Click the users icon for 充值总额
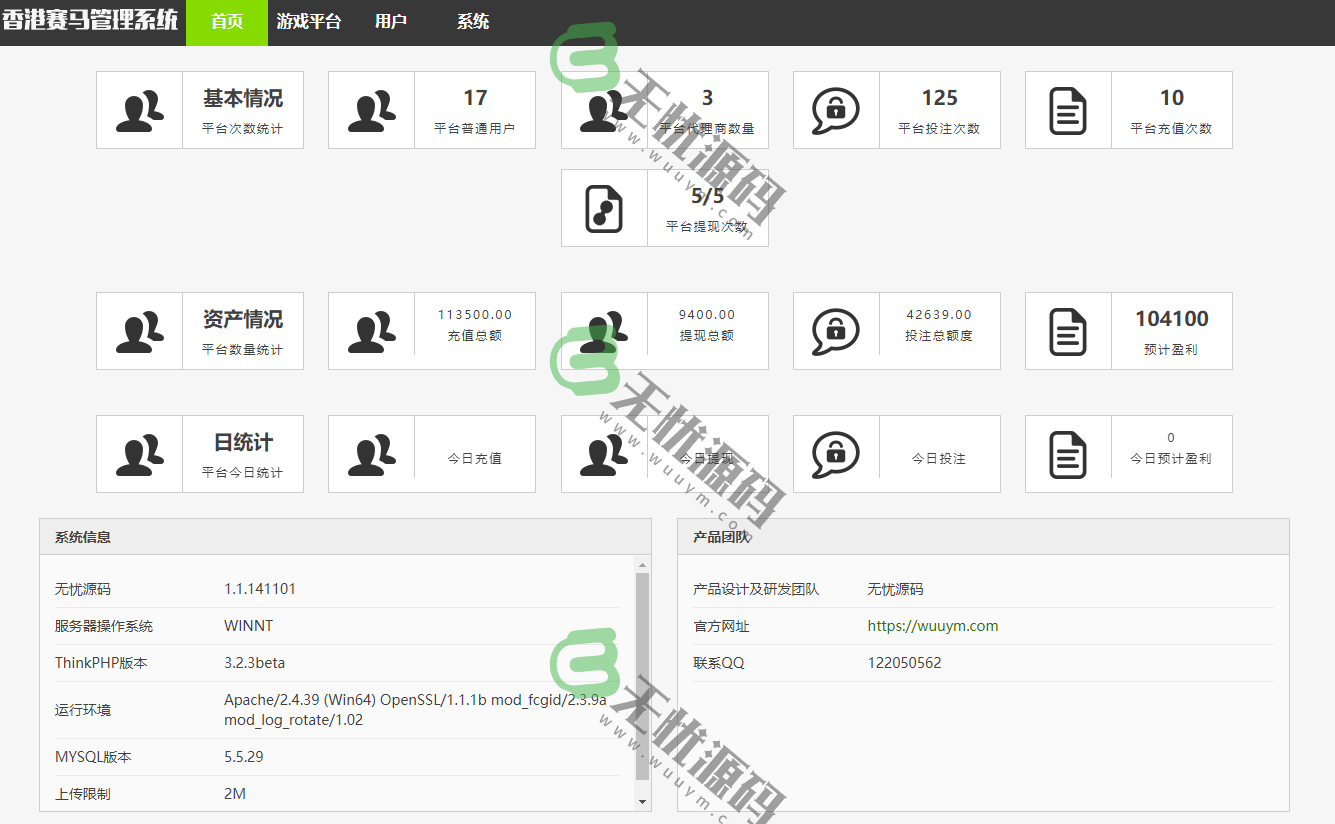 pyautogui.click(x=371, y=331)
